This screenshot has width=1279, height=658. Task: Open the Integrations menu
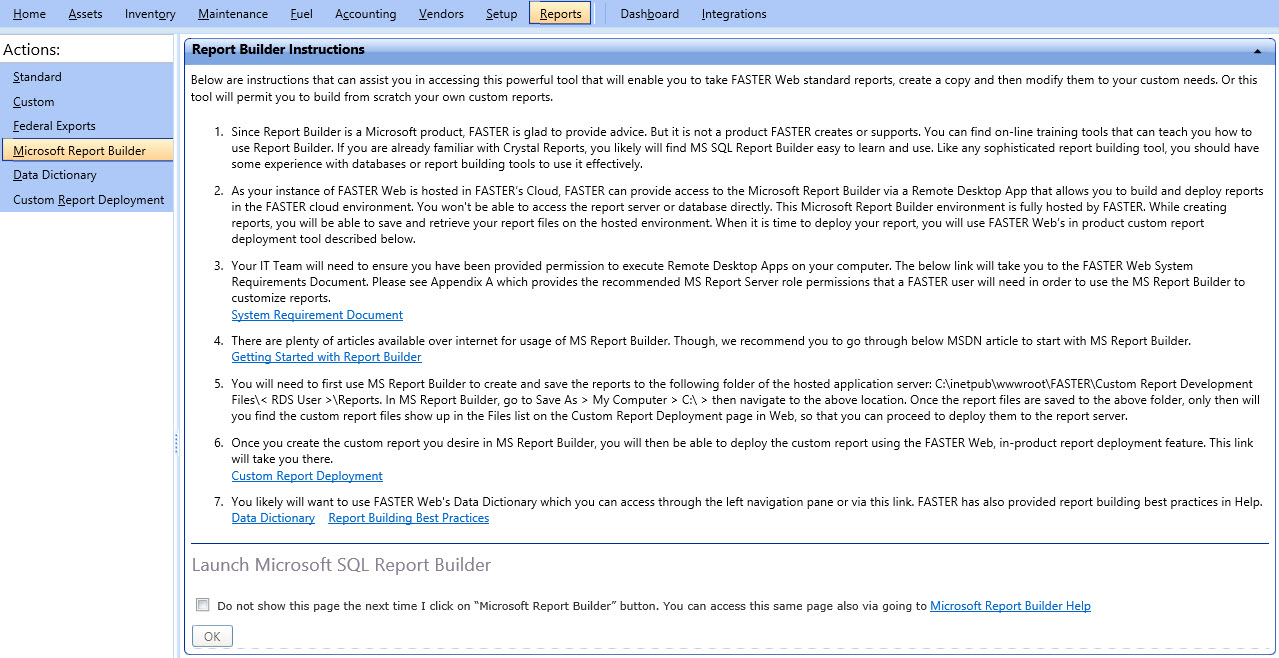pos(734,14)
